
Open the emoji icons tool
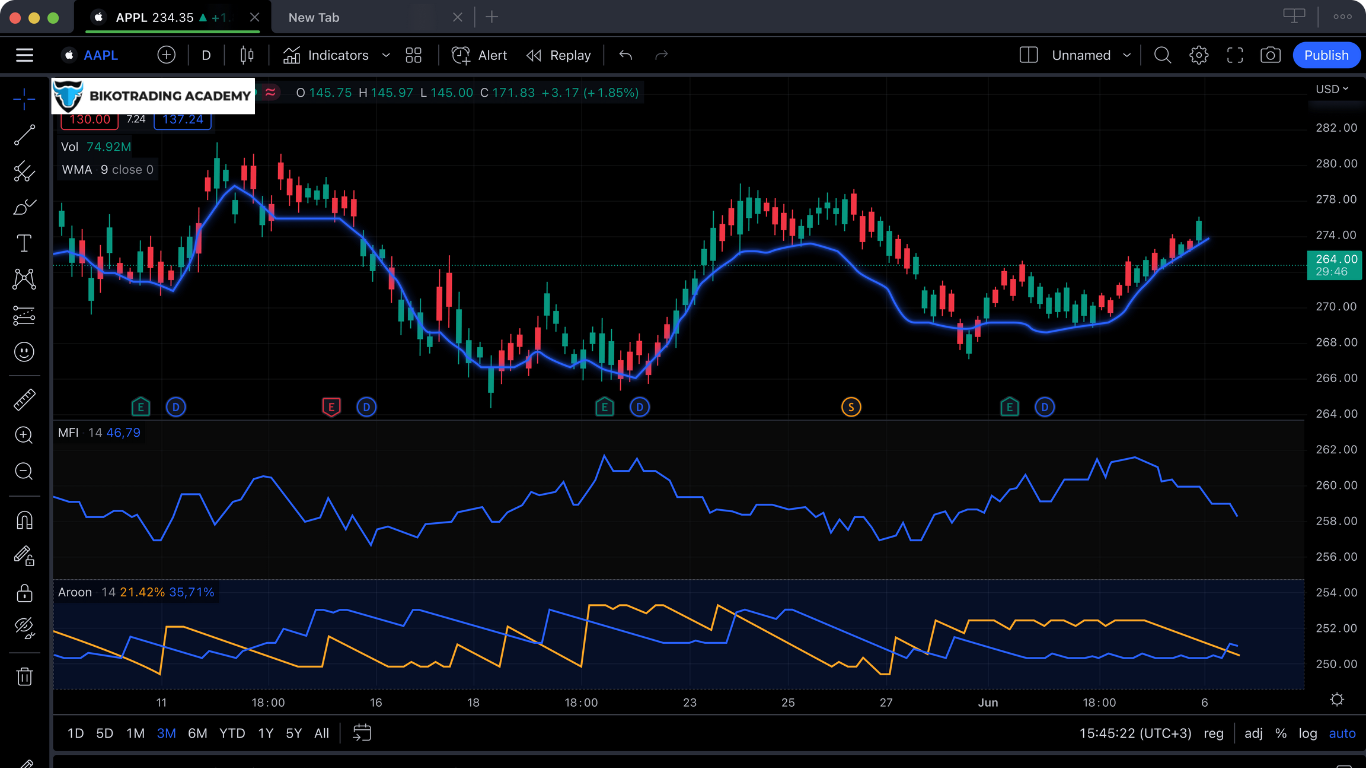click(24, 352)
